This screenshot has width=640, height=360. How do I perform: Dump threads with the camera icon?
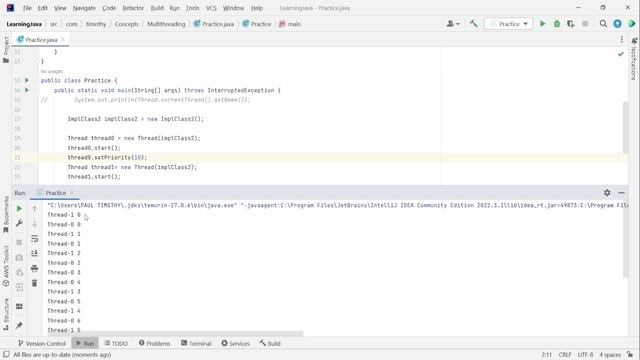point(19,258)
